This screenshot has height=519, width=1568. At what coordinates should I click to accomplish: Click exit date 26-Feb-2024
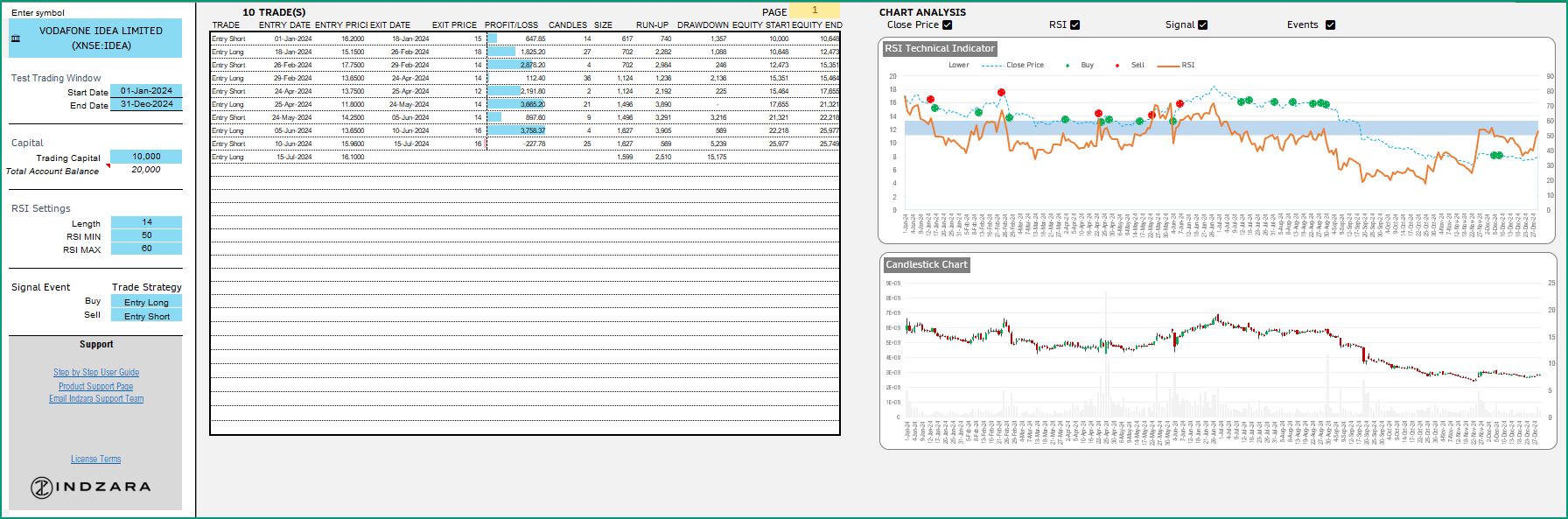pos(409,52)
